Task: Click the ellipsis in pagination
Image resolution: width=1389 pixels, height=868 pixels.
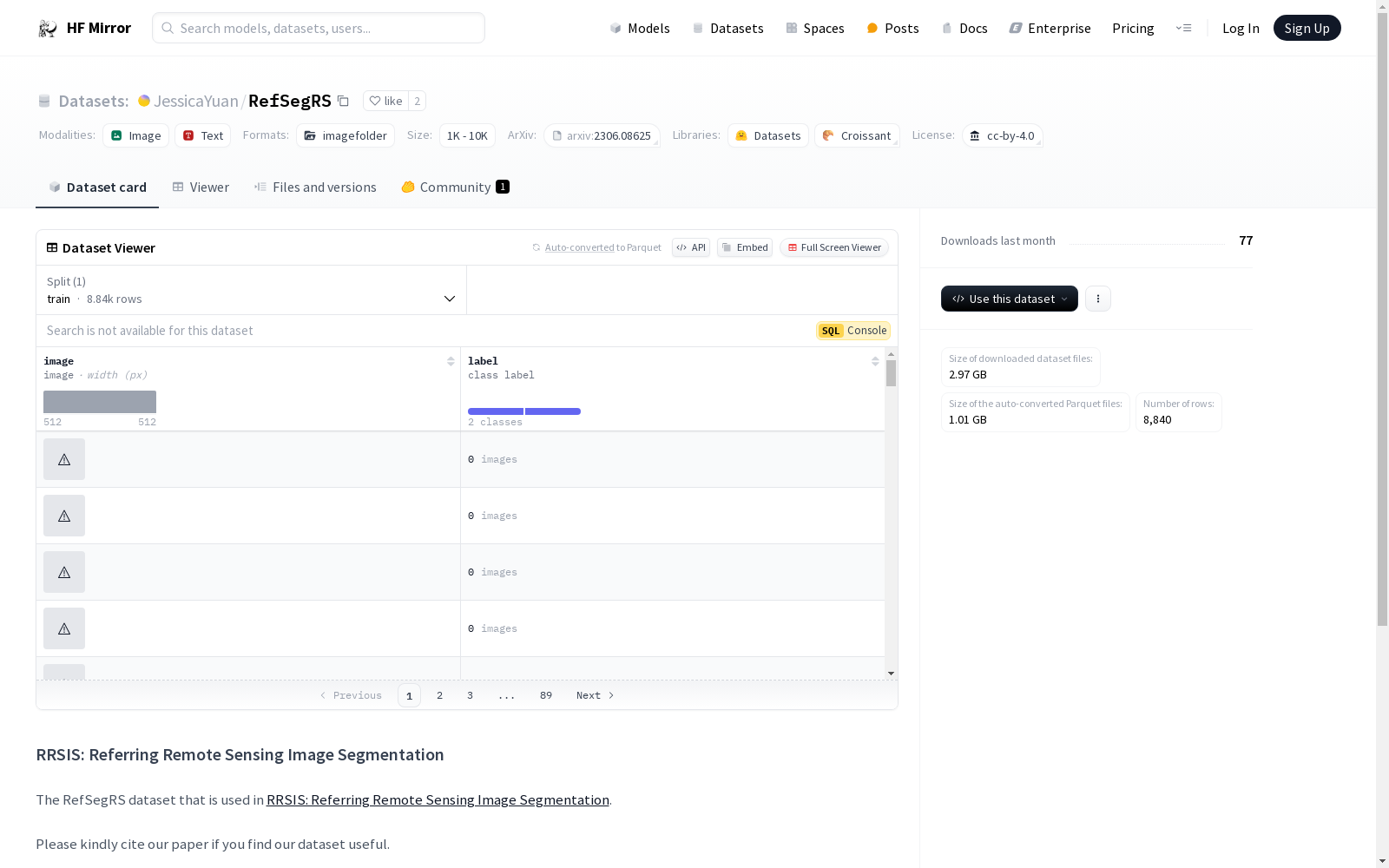Action: [x=507, y=695]
